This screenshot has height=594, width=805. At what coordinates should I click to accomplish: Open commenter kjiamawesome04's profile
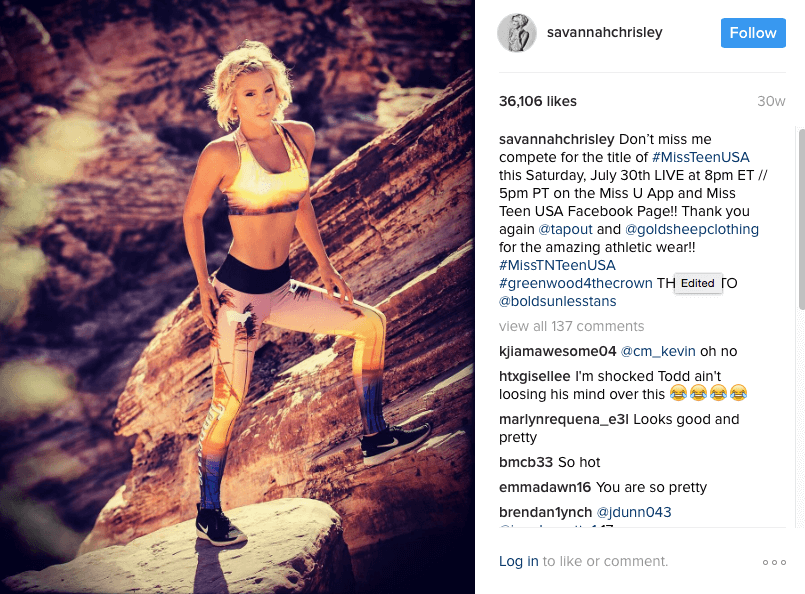[x=557, y=352]
